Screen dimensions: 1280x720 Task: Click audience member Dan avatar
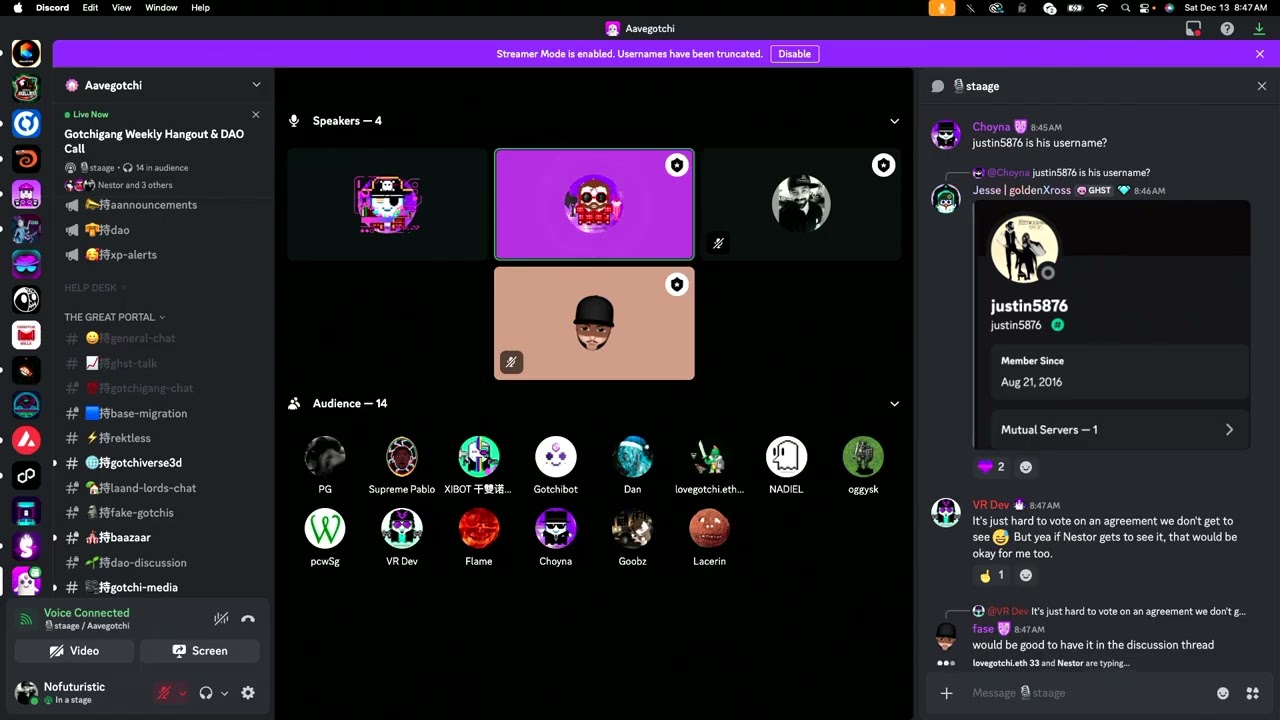tap(633, 457)
